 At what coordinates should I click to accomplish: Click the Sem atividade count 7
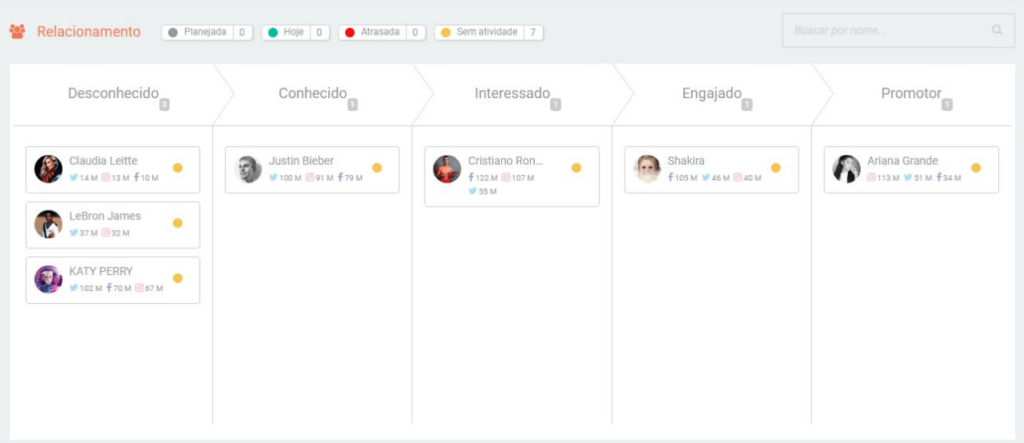[533, 32]
